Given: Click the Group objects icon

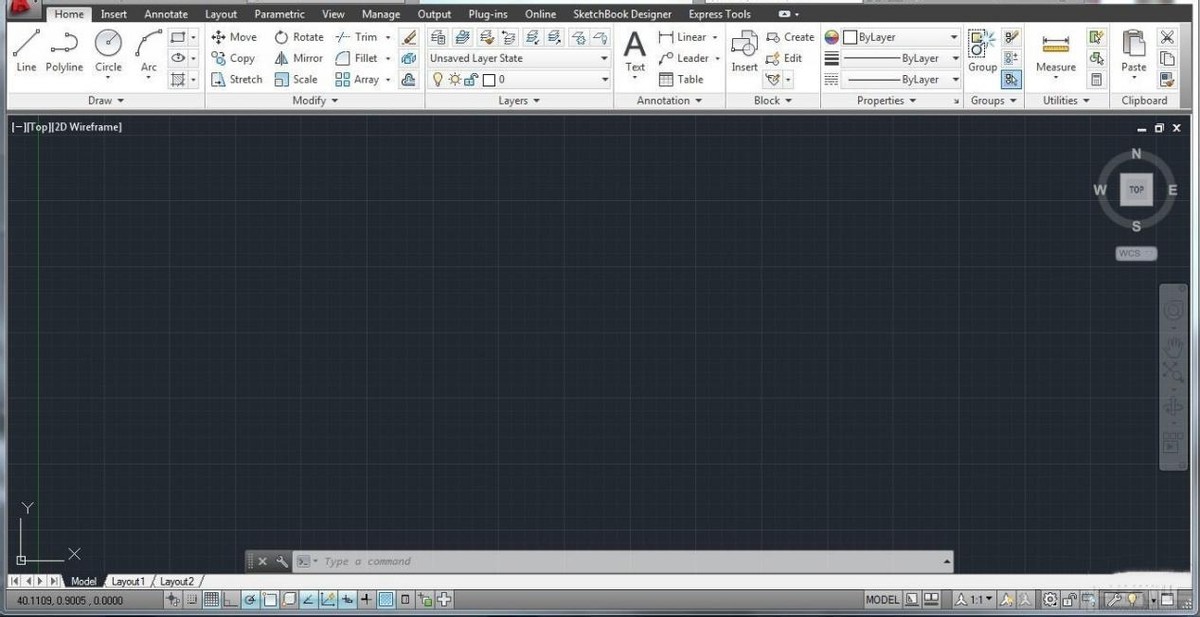Looking at the screenshot, I should pos(982,50).
